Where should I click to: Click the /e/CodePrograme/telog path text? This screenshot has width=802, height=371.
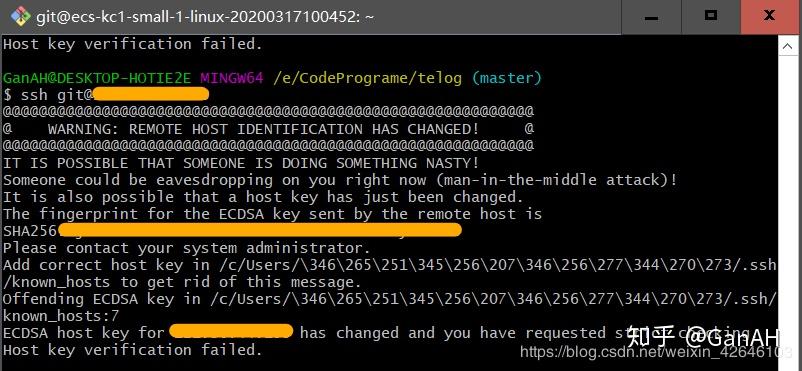click(367, 78)
